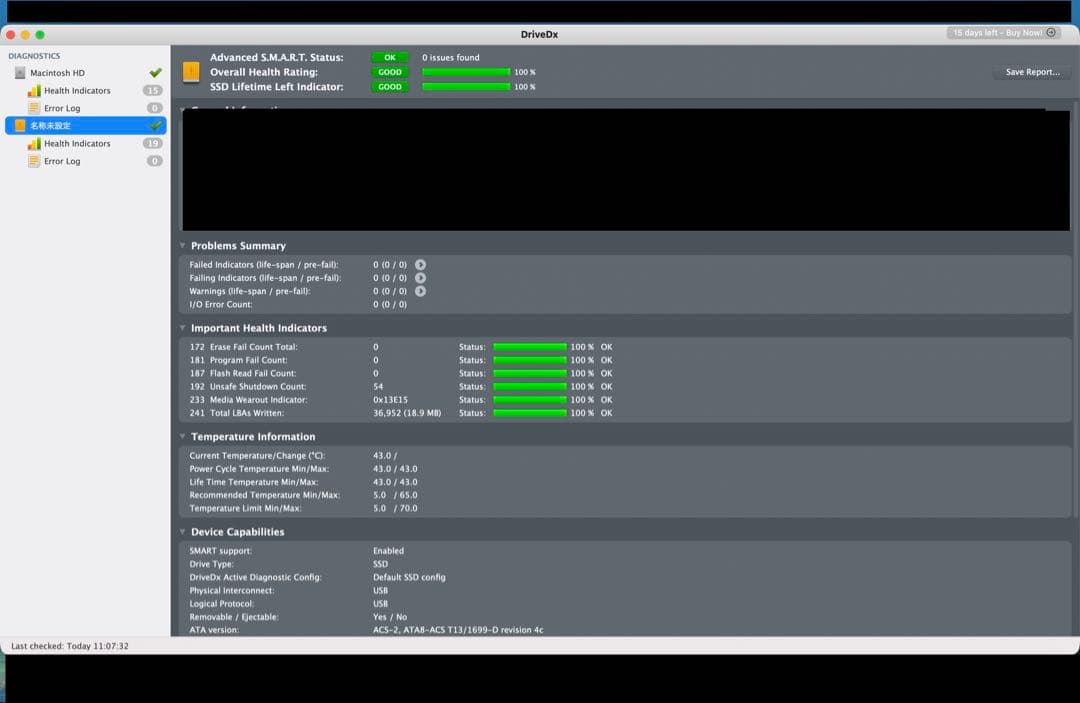Screen dimensions: 1080x703
Task: Click bar chart icon beside second Health Indicators
Action: (x=34, y=143)
